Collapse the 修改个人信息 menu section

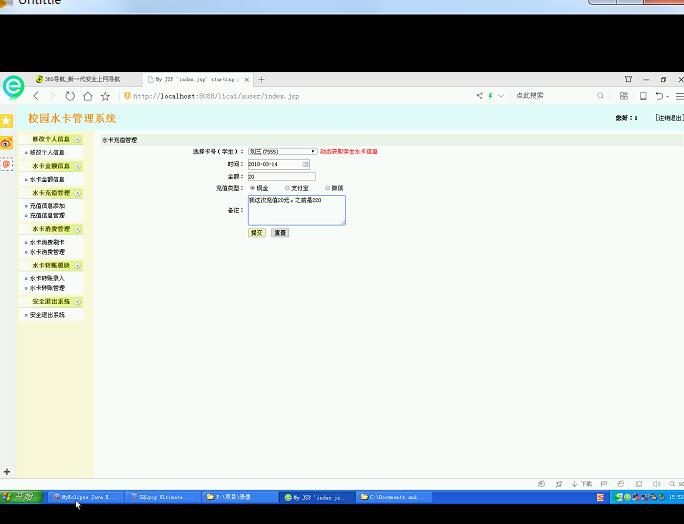coord(78,139)
